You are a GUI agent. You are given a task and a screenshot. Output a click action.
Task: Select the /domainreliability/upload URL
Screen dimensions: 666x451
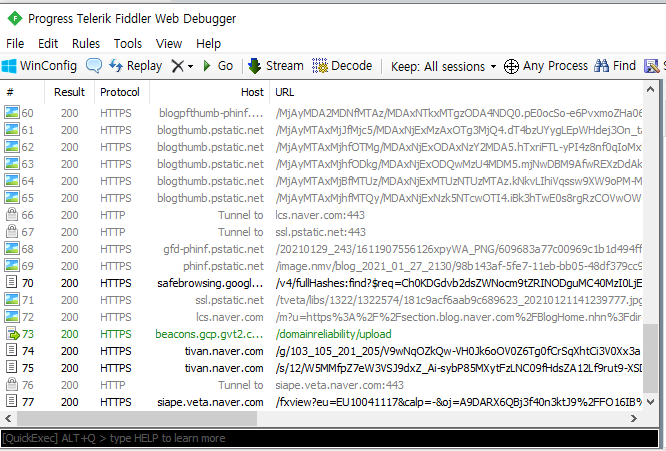coord(333,334)
